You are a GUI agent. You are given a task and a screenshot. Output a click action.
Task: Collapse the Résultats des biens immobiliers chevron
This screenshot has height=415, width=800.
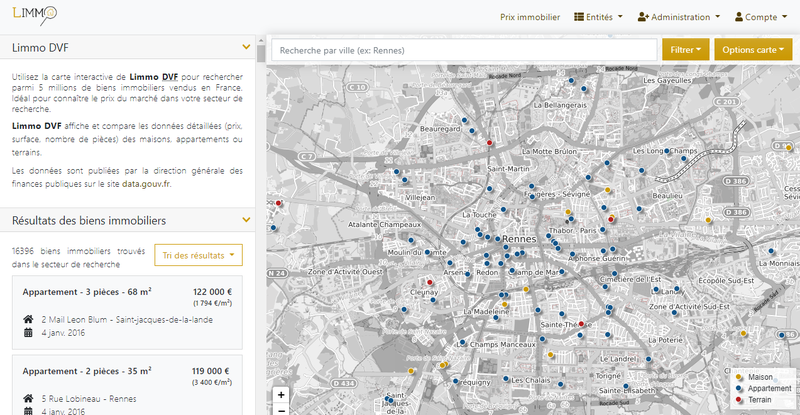(246, 220)
